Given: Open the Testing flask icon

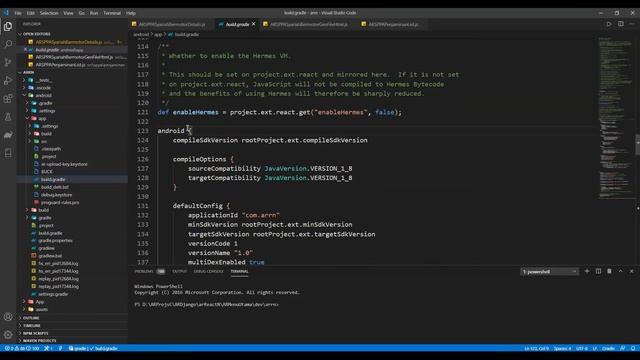Looking at the screenshot, I should coord(8,117).
